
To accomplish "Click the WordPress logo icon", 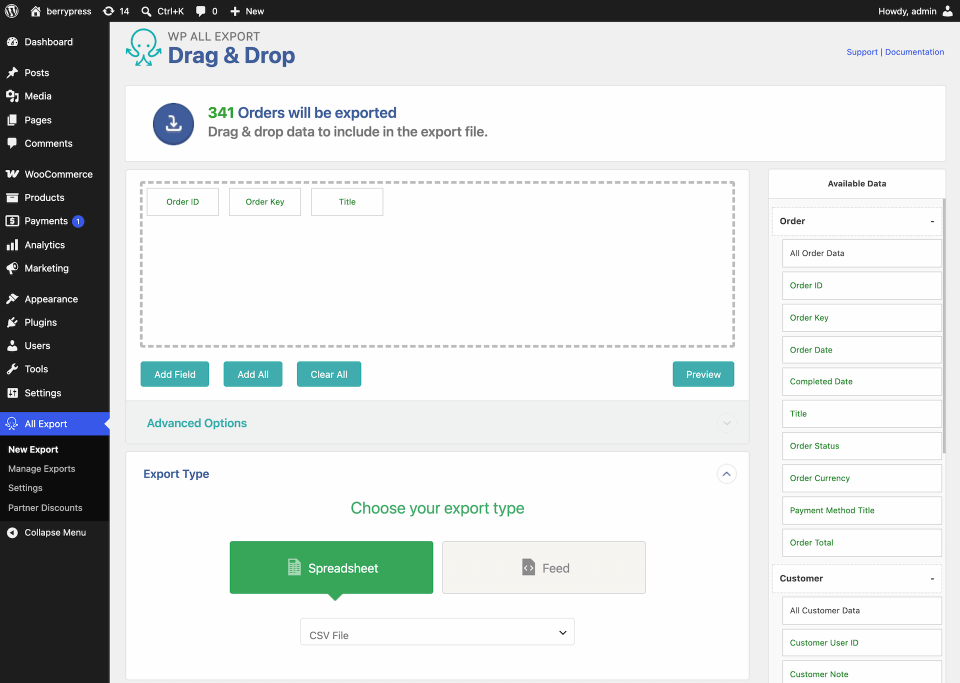I will [12, 11].
